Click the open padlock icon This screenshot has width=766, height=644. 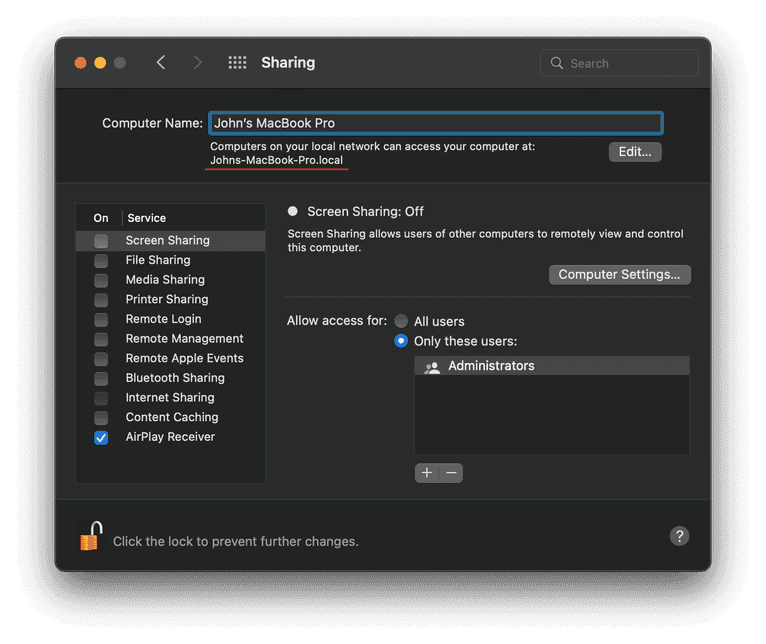(90, 536)
